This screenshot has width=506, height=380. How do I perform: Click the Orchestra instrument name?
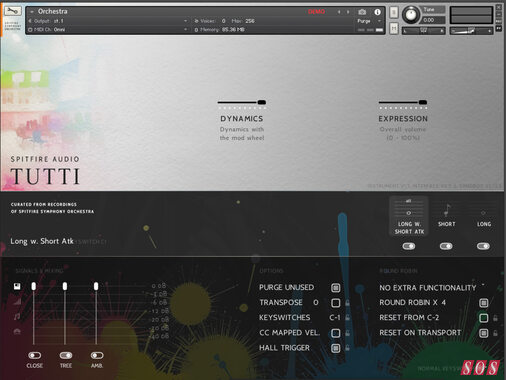pos(53,11)
